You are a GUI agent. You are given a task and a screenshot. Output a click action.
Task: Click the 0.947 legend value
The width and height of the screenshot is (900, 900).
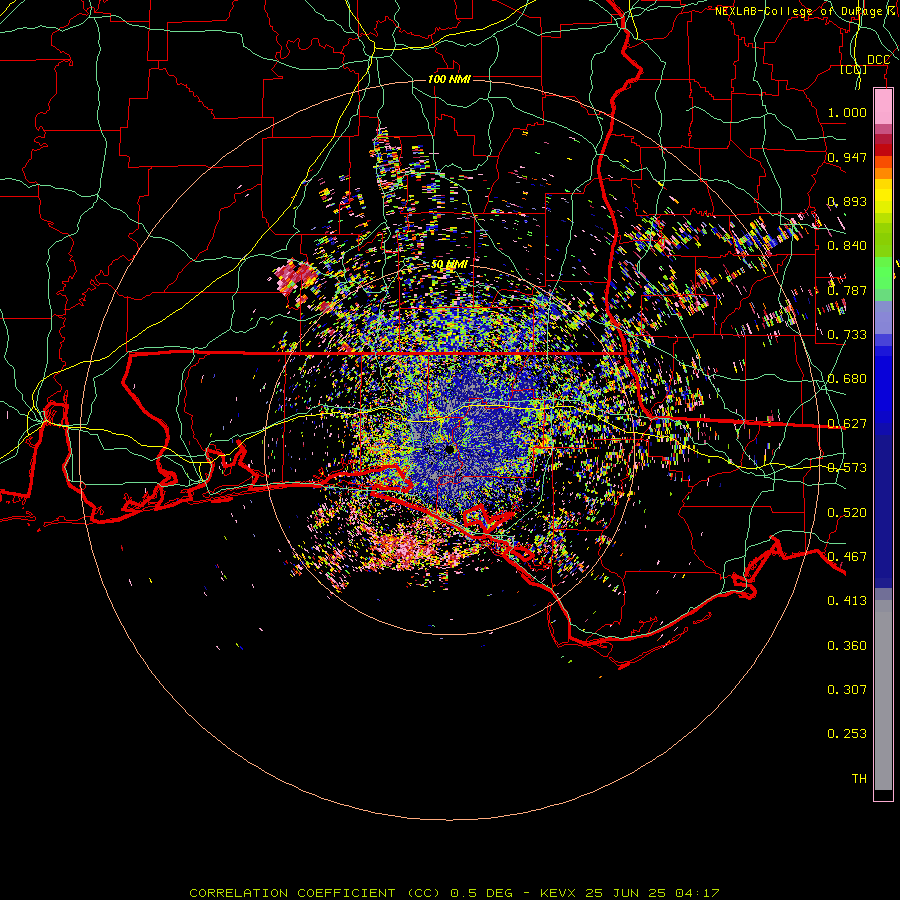[x=847, y=157]
